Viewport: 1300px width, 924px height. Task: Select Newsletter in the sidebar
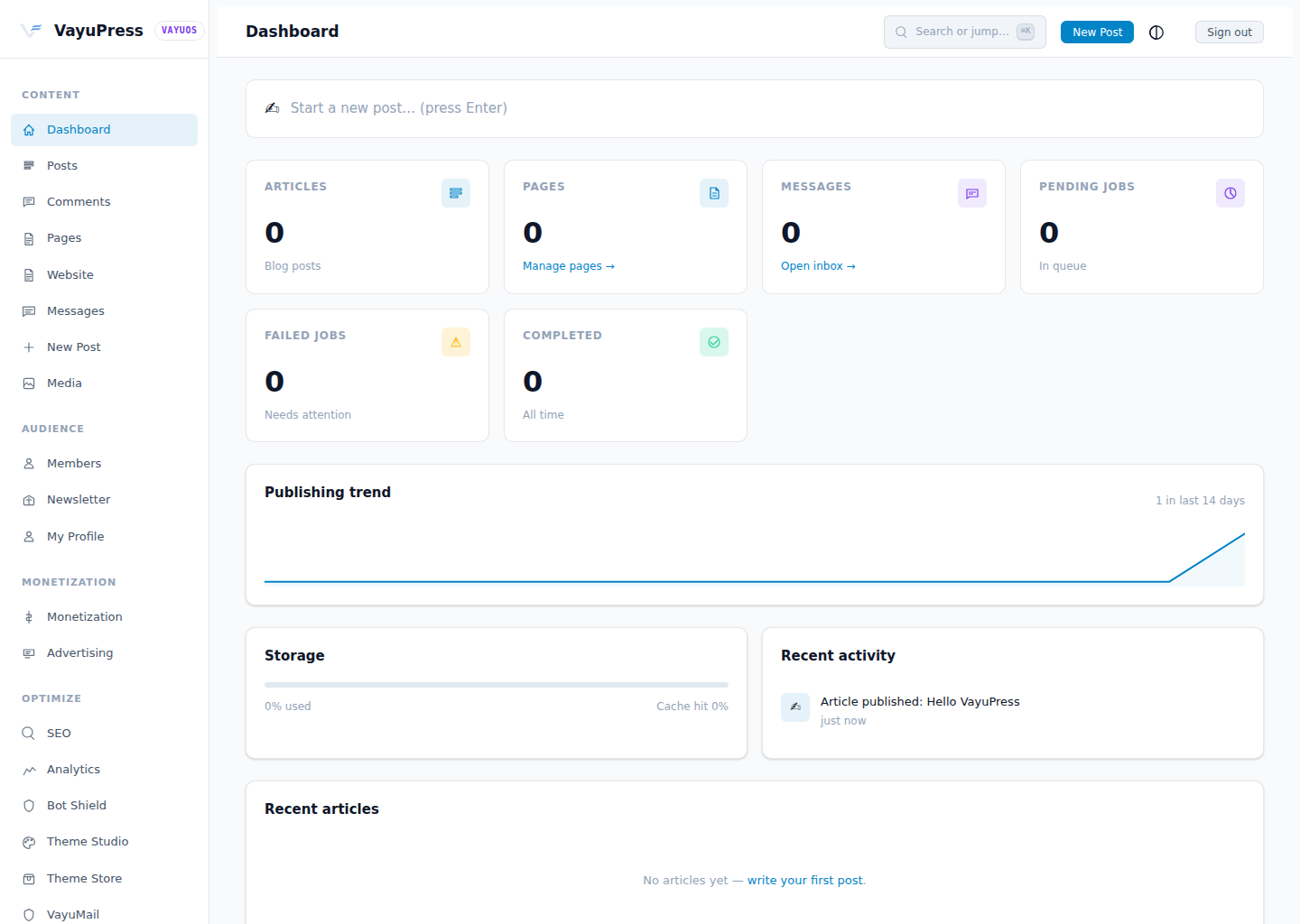coord(104,500)
